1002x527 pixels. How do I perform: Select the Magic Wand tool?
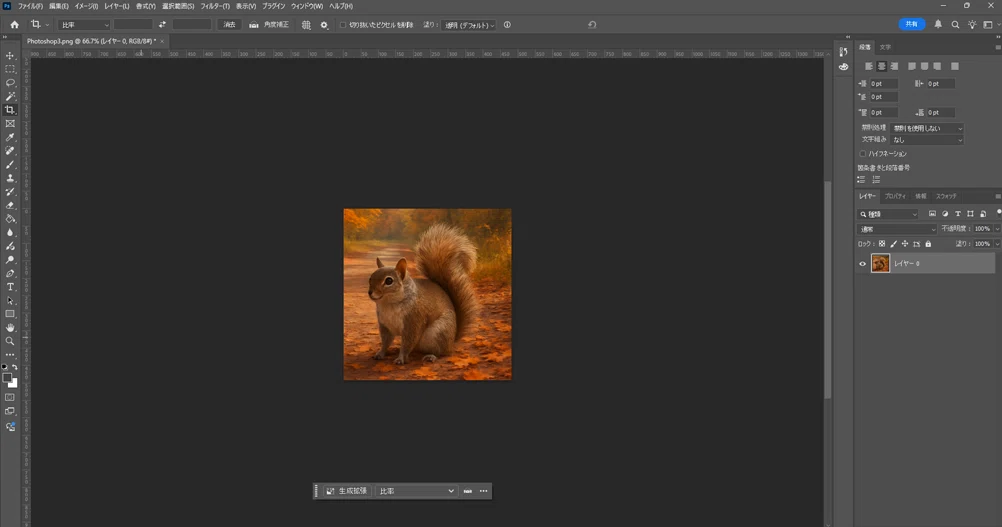[10, 96]
